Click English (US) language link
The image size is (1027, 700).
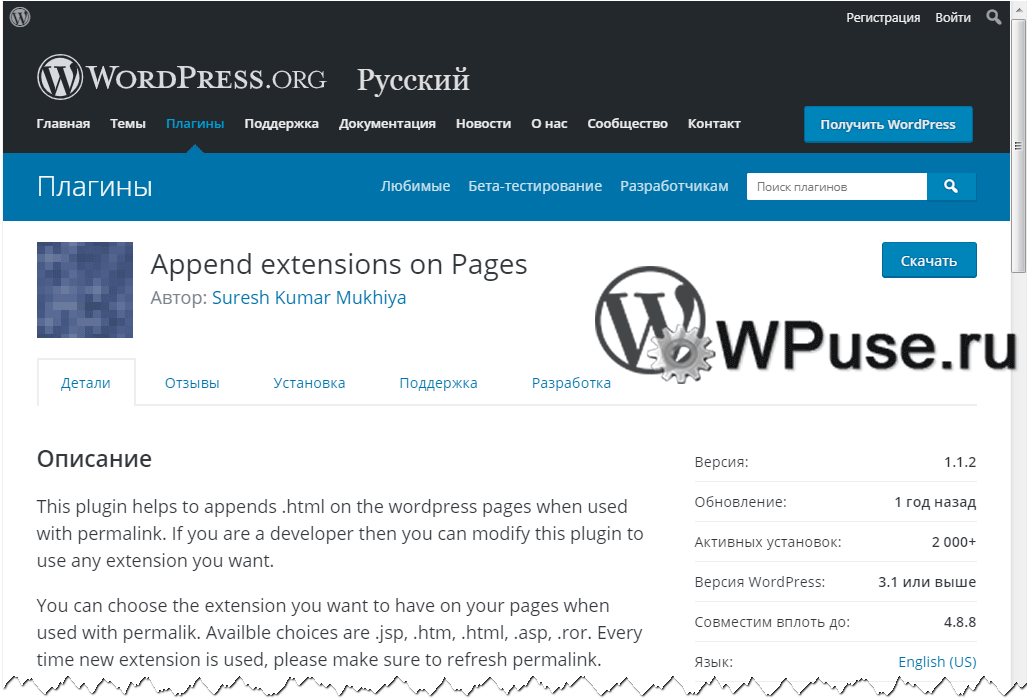tap(937, 662)
